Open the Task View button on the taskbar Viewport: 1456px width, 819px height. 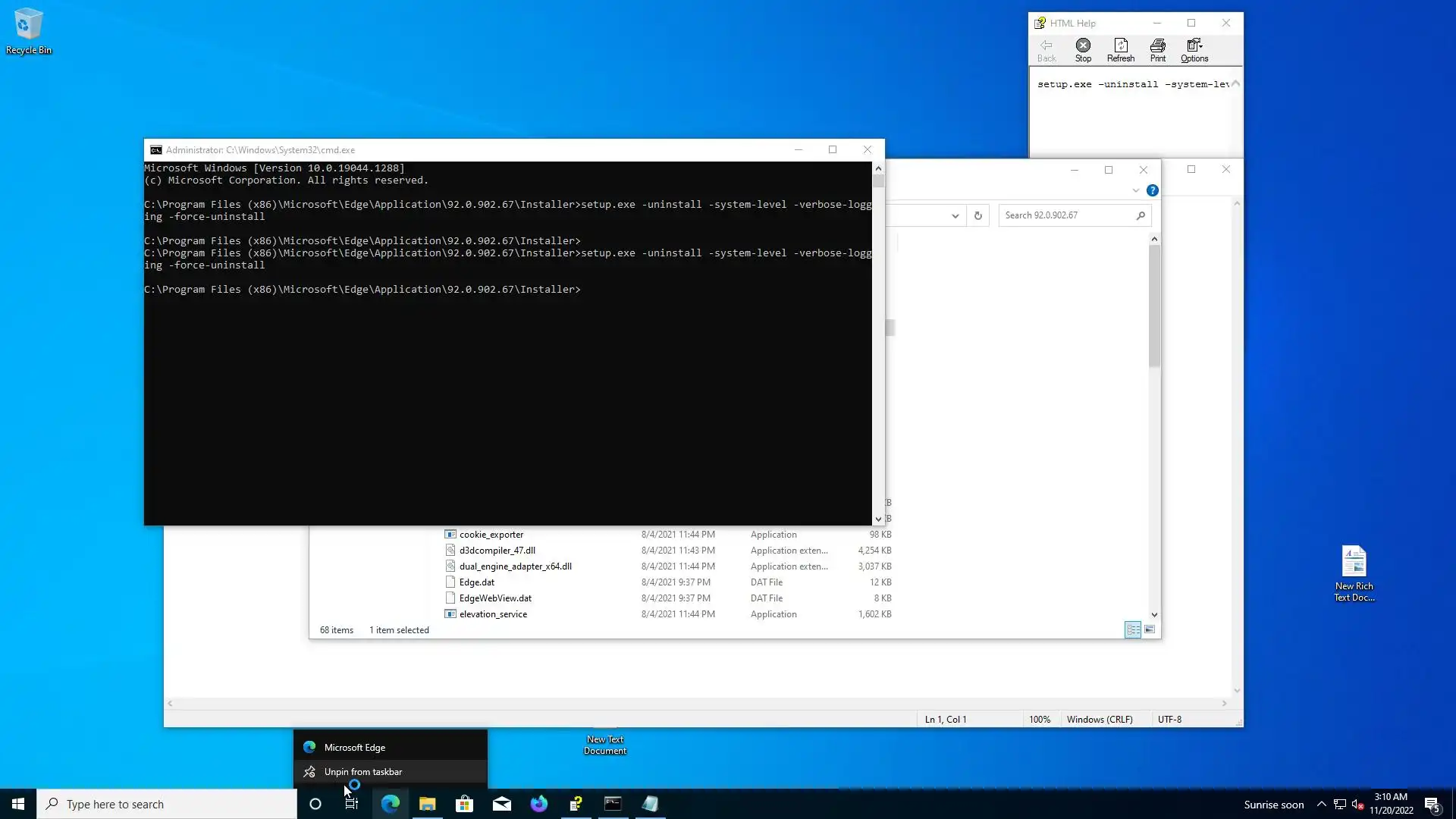pyautogui.click(x=352, y=804)
